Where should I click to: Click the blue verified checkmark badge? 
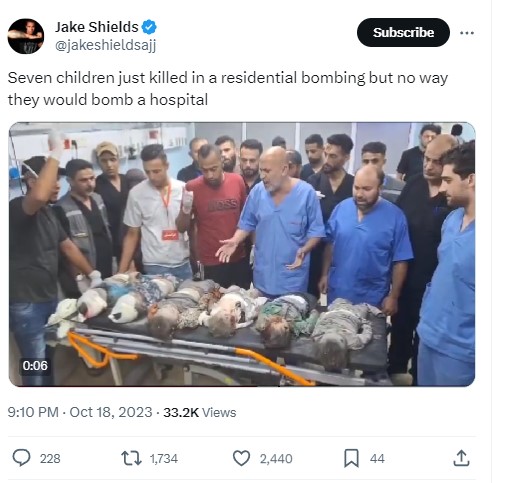(149, 27)
